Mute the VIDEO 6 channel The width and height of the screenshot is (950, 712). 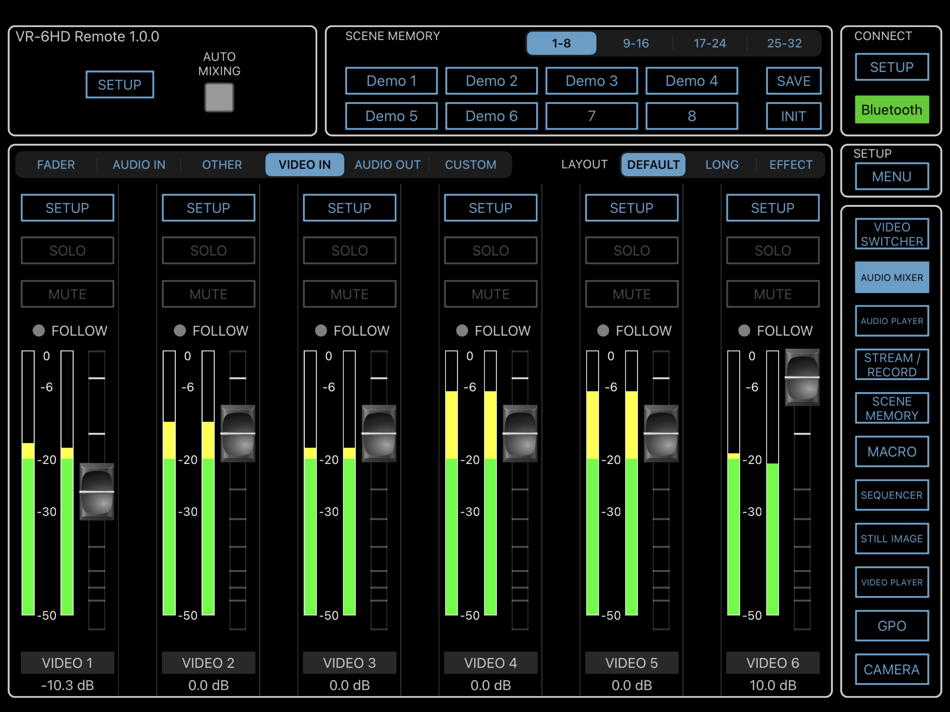pyautogui.click(x=773, y=294)
